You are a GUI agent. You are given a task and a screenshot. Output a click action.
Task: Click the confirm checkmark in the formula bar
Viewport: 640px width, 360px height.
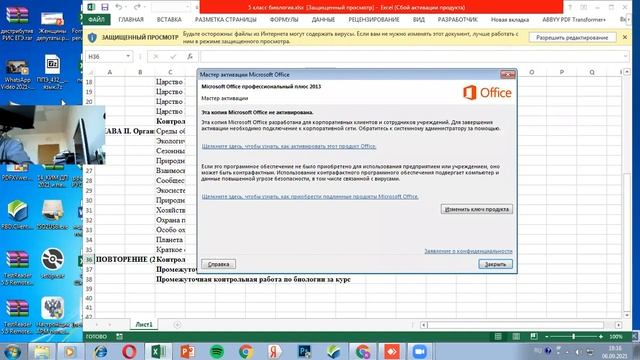pos(173,56)
